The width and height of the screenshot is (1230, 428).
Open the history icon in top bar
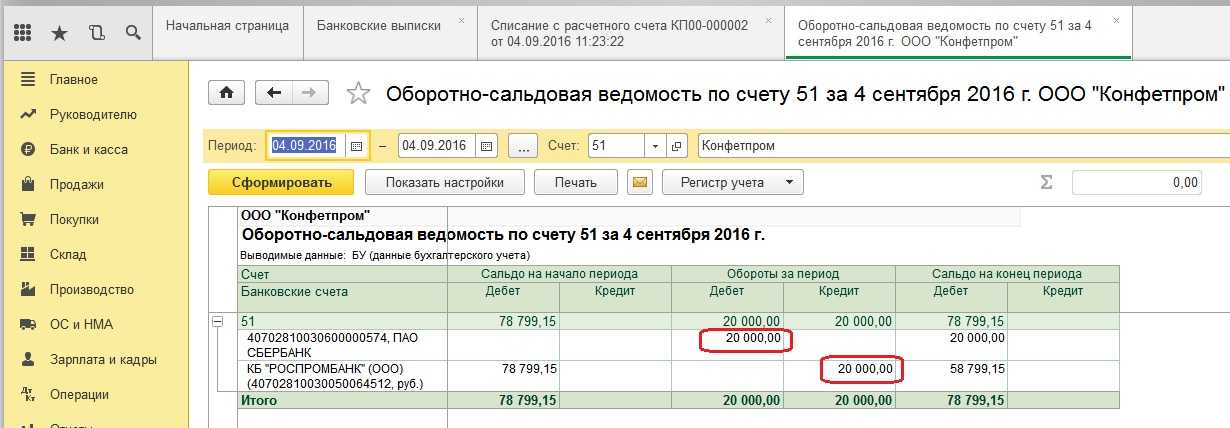pyautogui.click(x=96, y=33)
